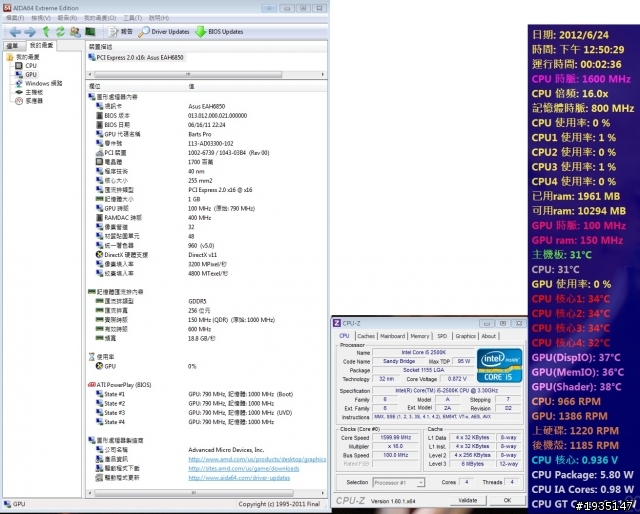
Task: Open the Favorites (O) menu in AIDA64
Action: pos(100,18)
